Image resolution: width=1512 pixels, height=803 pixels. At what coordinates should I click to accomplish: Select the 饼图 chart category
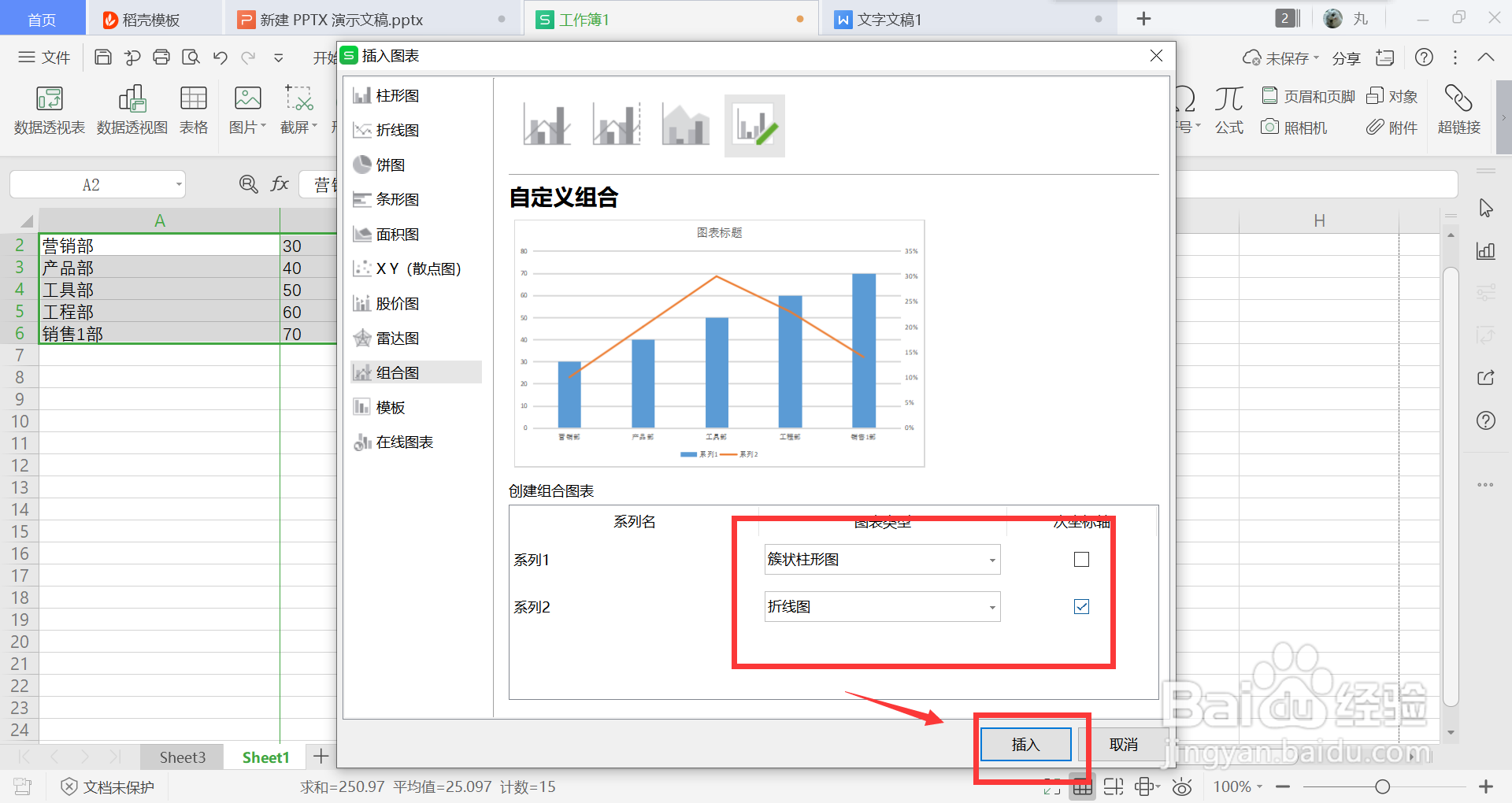click(416, 165)
